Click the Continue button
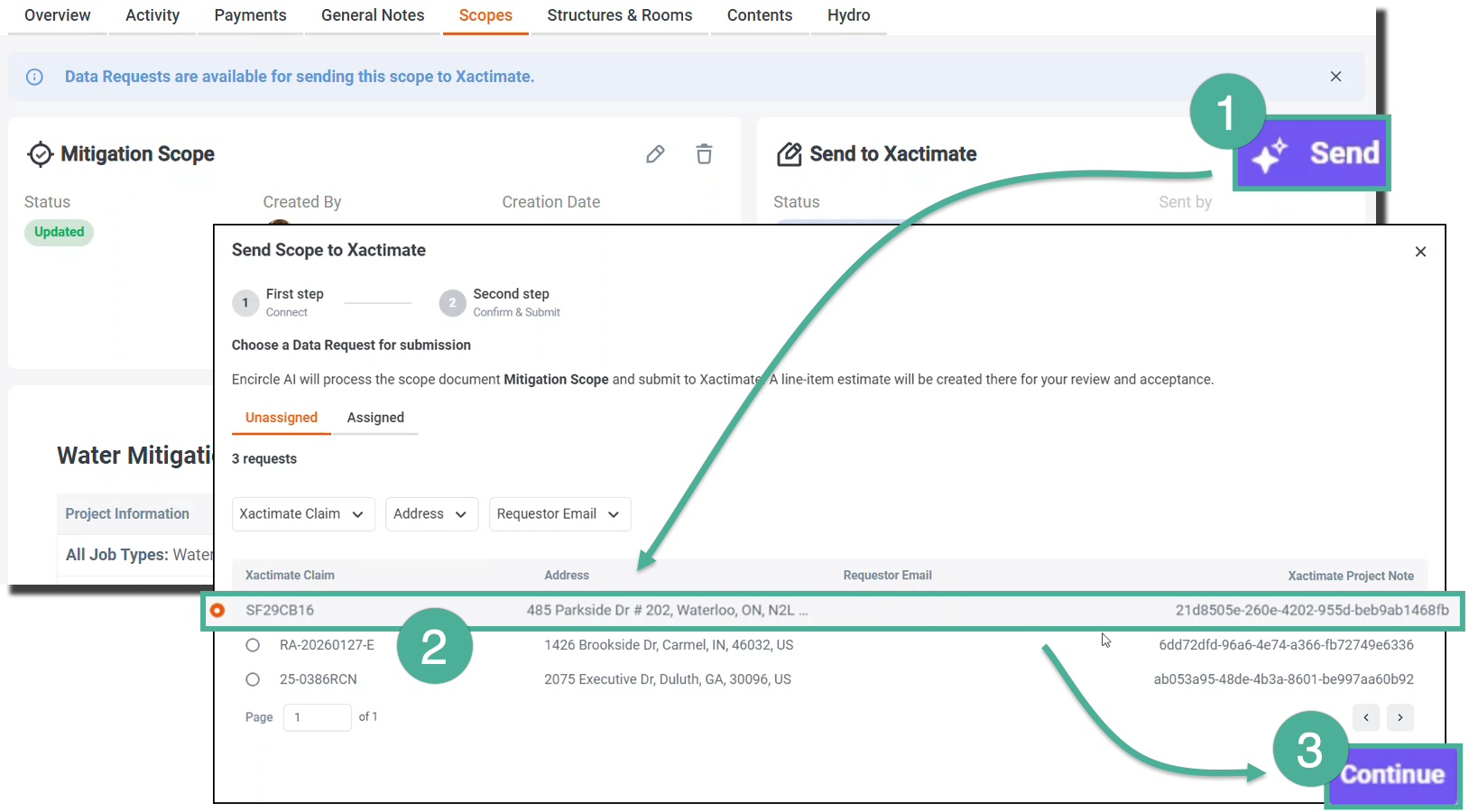Viewport: 1478px width, 812px height. point(1392,775)
